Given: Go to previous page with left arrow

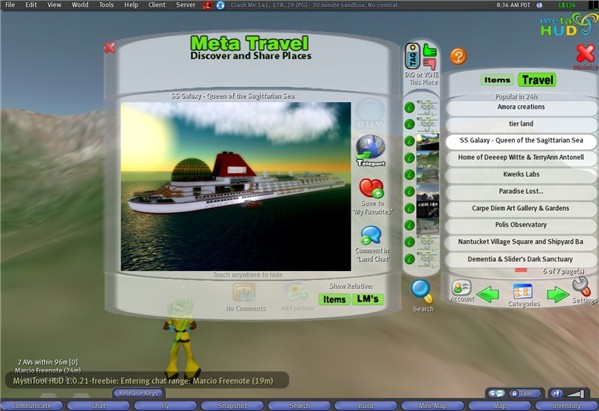Looking at the screenshot, I should tap(488, 294).
